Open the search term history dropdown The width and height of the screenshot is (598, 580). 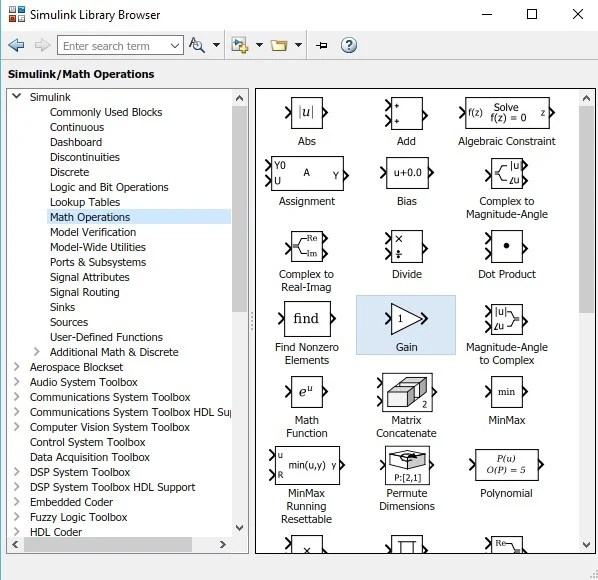(175, 46)
